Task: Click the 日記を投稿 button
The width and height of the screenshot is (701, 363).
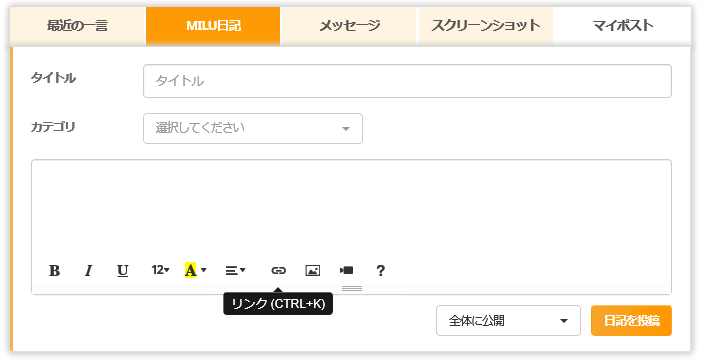Action: [631, 321]
